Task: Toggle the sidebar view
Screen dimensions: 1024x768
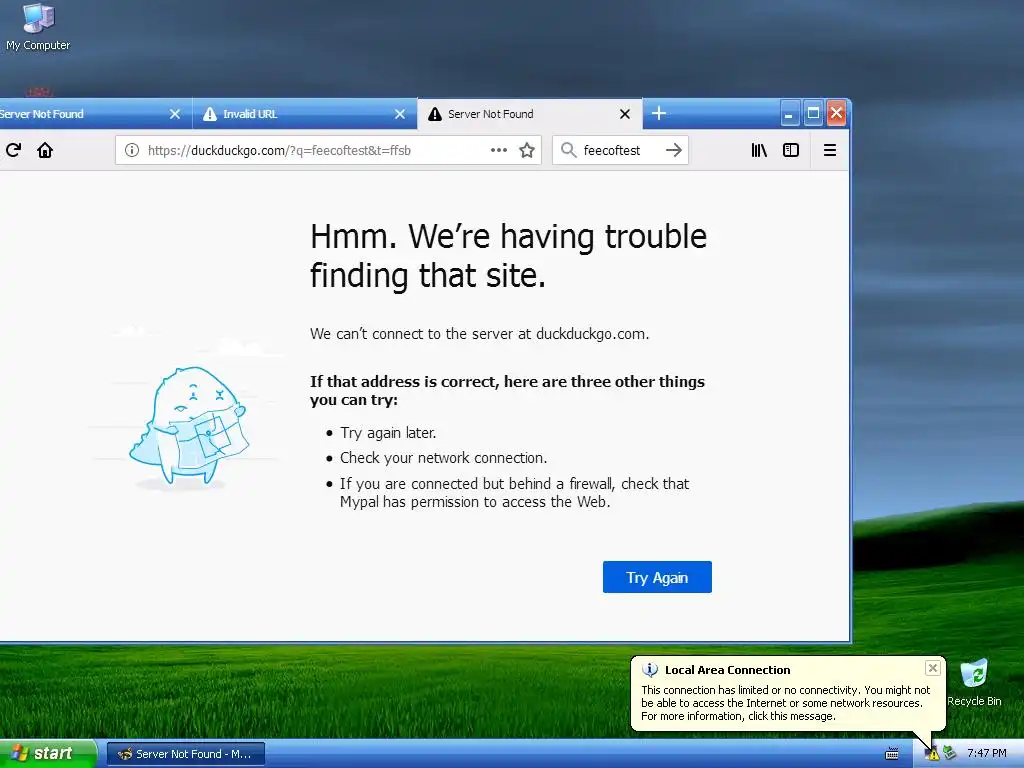Action: [791, 150]
